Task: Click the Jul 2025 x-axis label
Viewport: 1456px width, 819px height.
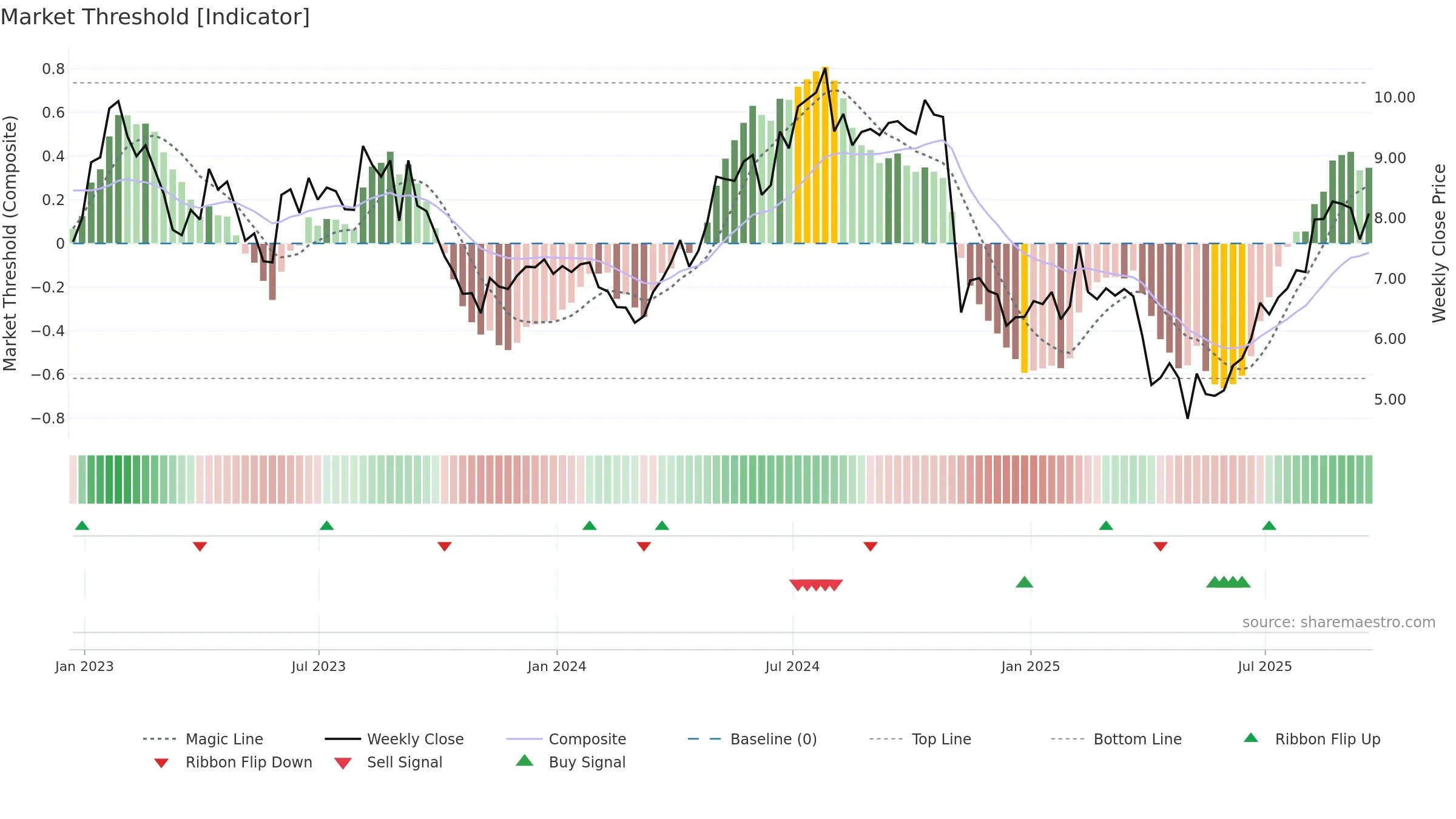Action: pyautogui.click(x=1265, y=666)
